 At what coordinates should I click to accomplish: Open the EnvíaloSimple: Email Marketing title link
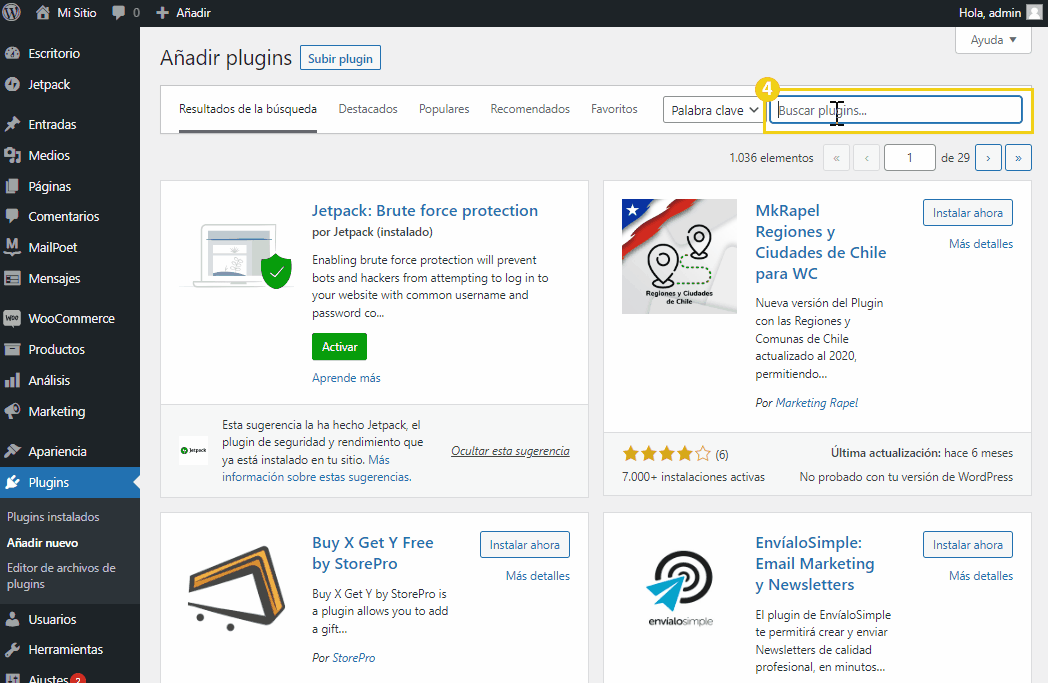coord(815,563)
